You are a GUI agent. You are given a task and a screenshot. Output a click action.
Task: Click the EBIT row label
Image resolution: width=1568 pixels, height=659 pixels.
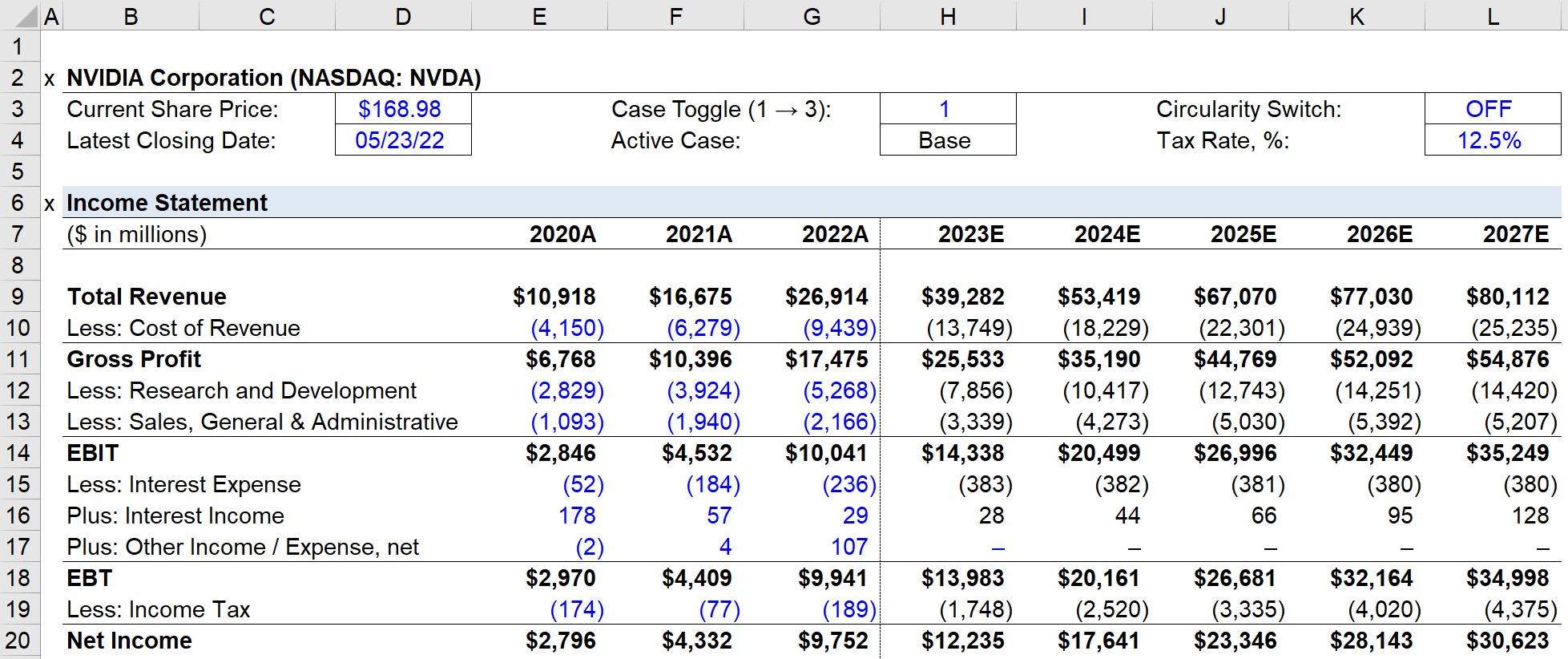(x=93, y=453)
